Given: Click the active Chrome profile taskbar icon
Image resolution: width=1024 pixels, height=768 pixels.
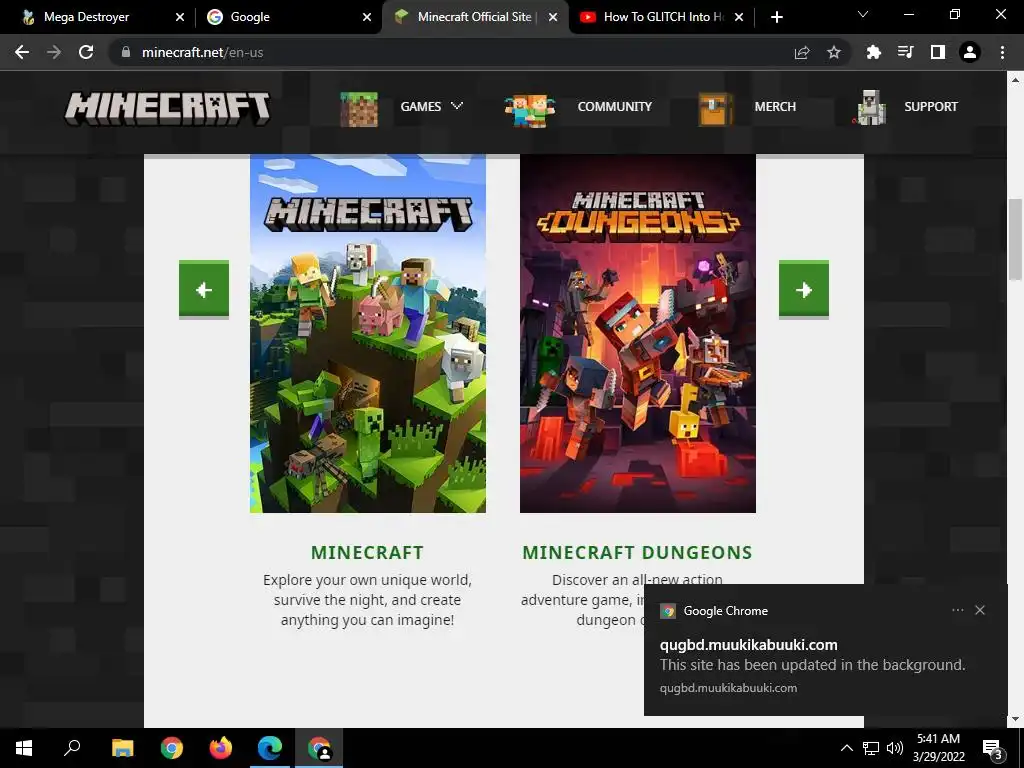Looking at the screenshot, I should click(x=319, y=748).
